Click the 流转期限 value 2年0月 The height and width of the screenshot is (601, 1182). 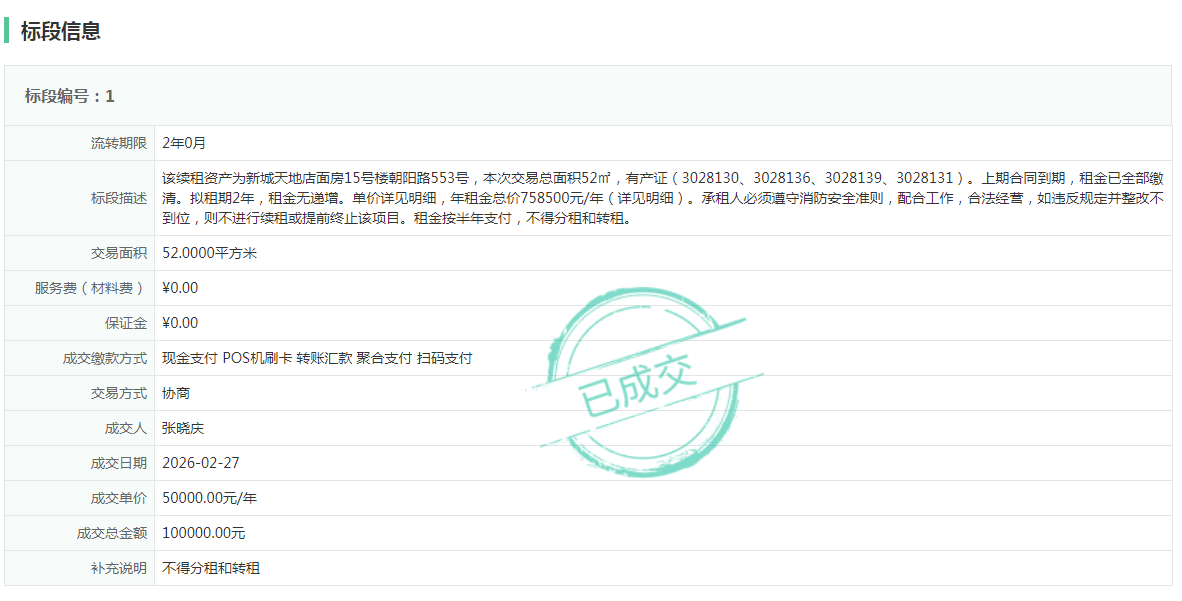pos(184,143)
